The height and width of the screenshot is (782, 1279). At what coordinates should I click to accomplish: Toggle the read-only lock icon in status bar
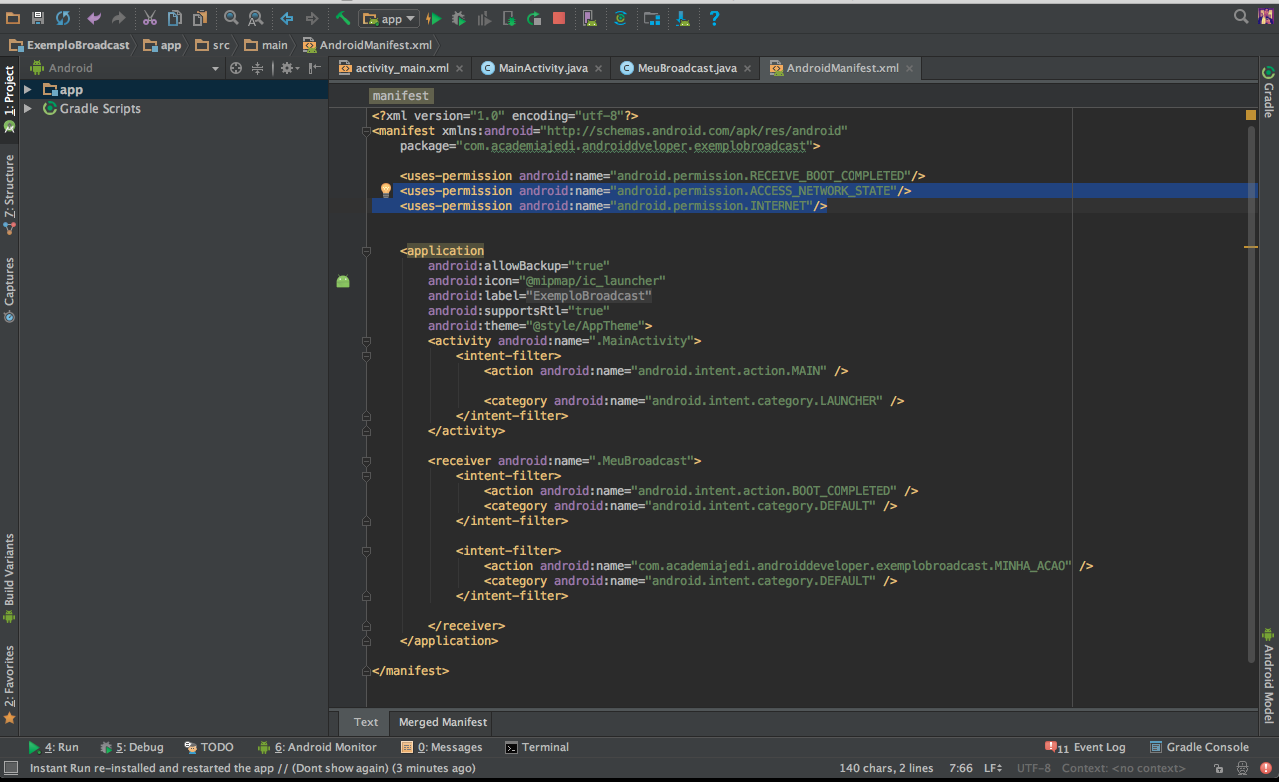[1218, 769]
